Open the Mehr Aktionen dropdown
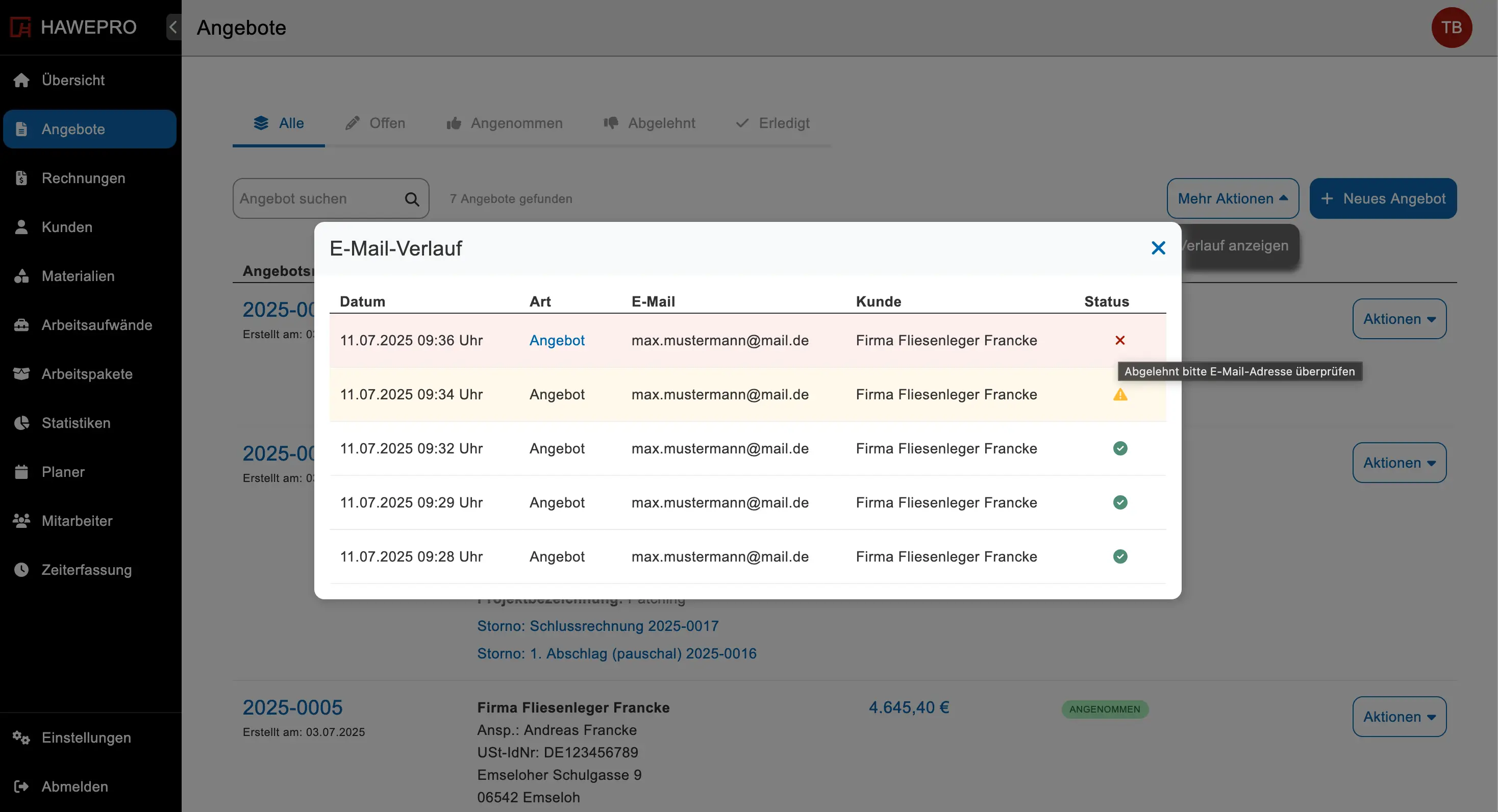Image resolution: width=1498 pixels, height=812 pixels. tap(1233, 199)
